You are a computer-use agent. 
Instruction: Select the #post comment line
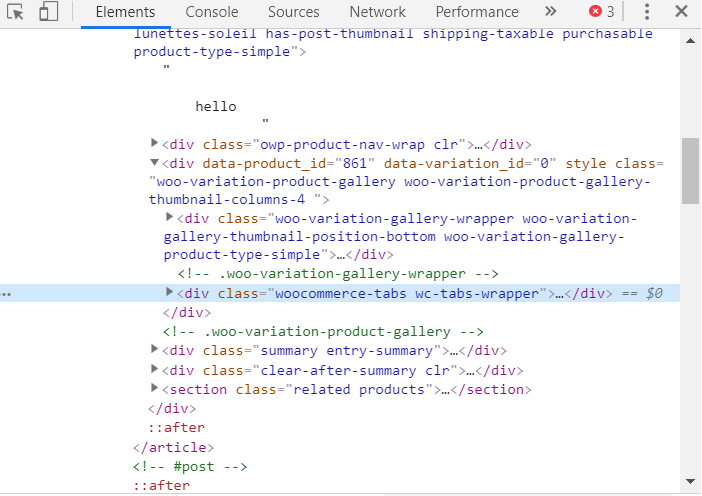190,466
